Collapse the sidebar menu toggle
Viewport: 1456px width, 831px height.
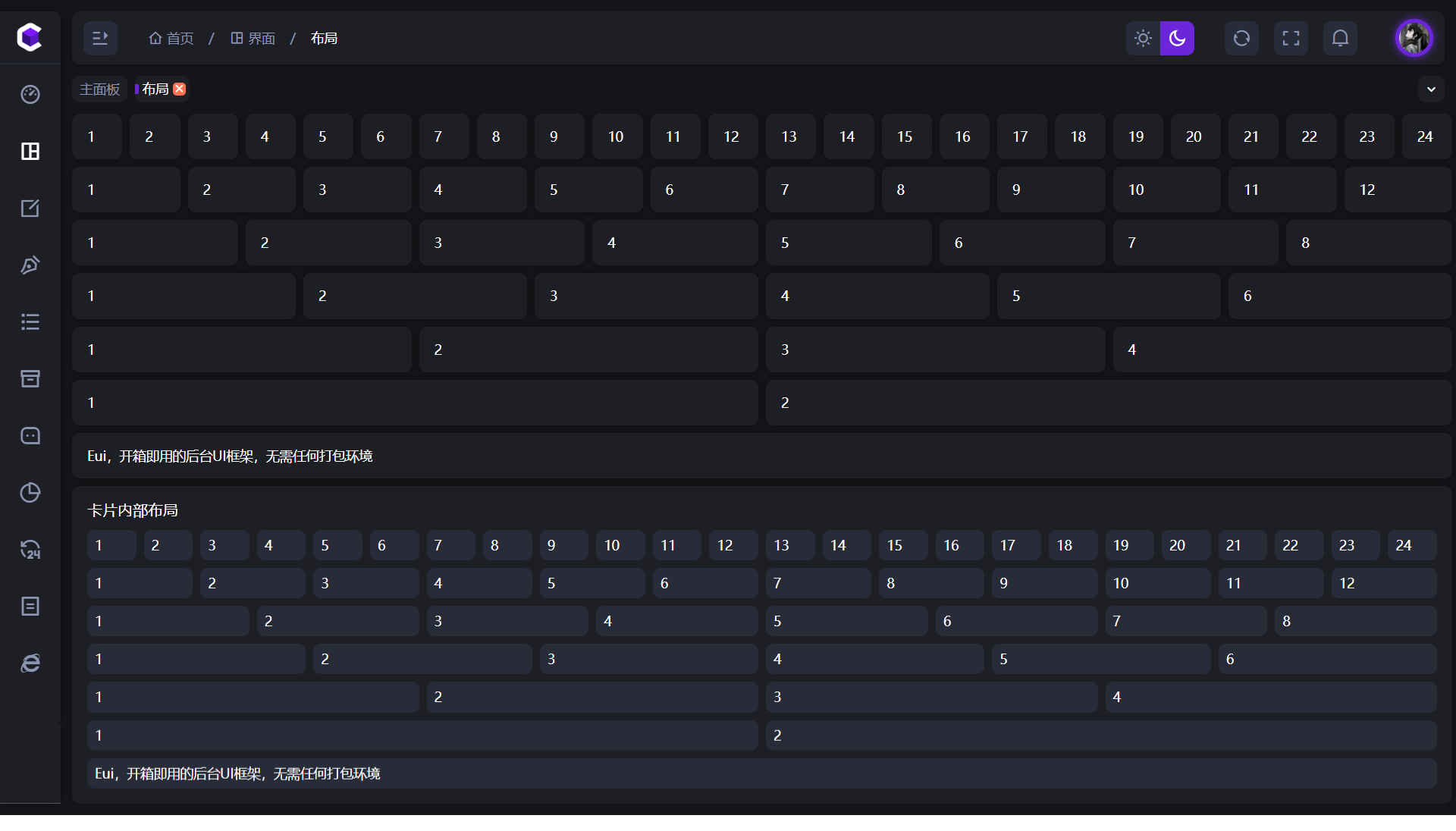[100, 38]
